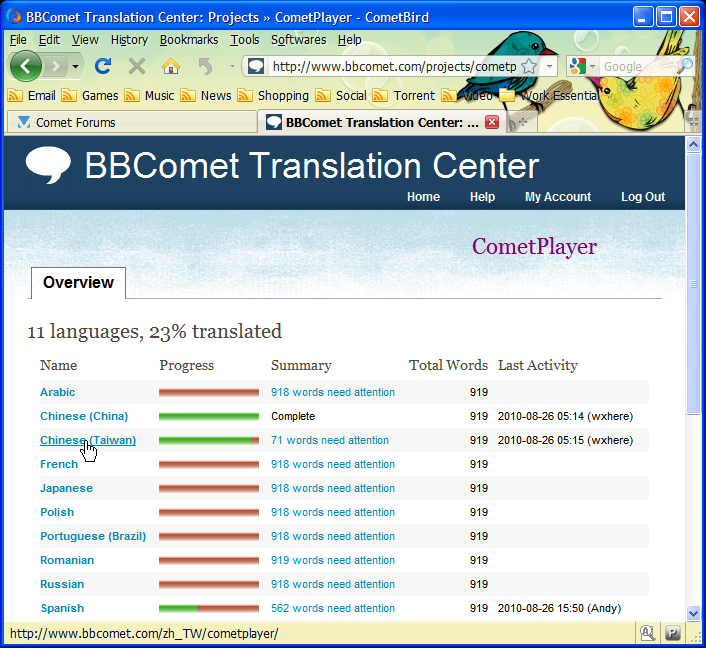Open the Games bookmark feed folder
The width and height of the screenshot is (706, 648).
(x=90, y=95)
